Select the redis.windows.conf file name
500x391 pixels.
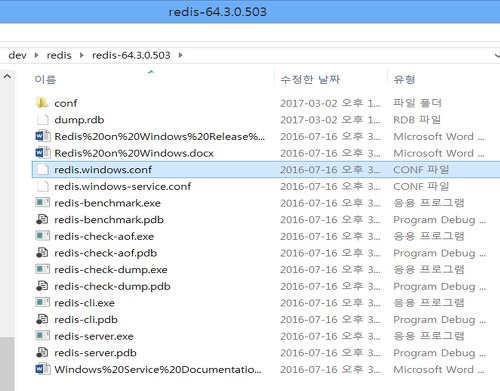coord(103,170)
